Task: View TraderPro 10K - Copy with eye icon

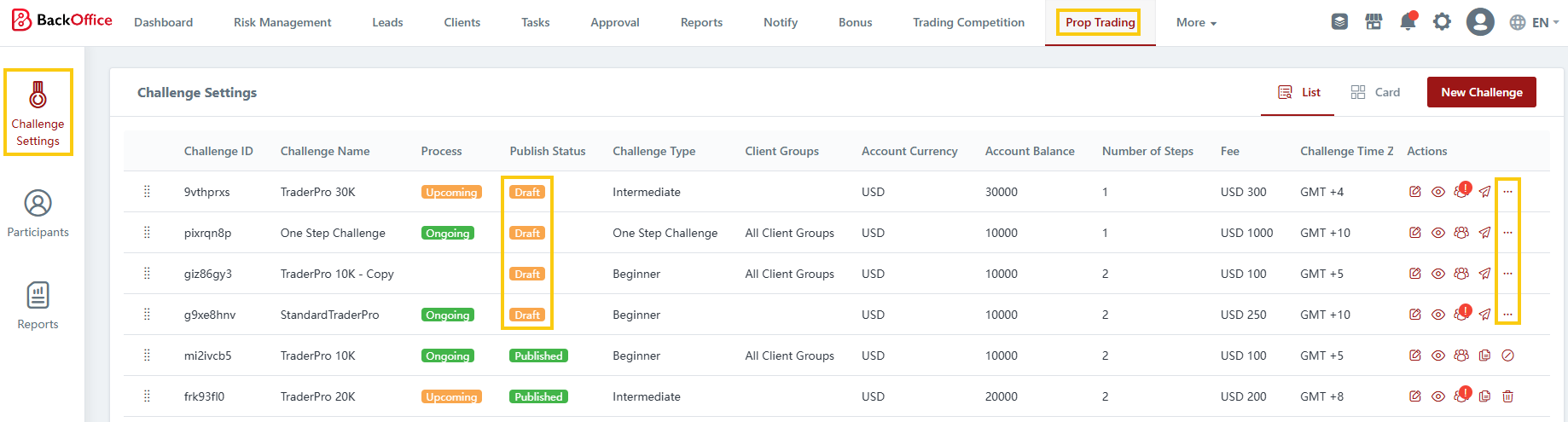Action: (1437, 274)
